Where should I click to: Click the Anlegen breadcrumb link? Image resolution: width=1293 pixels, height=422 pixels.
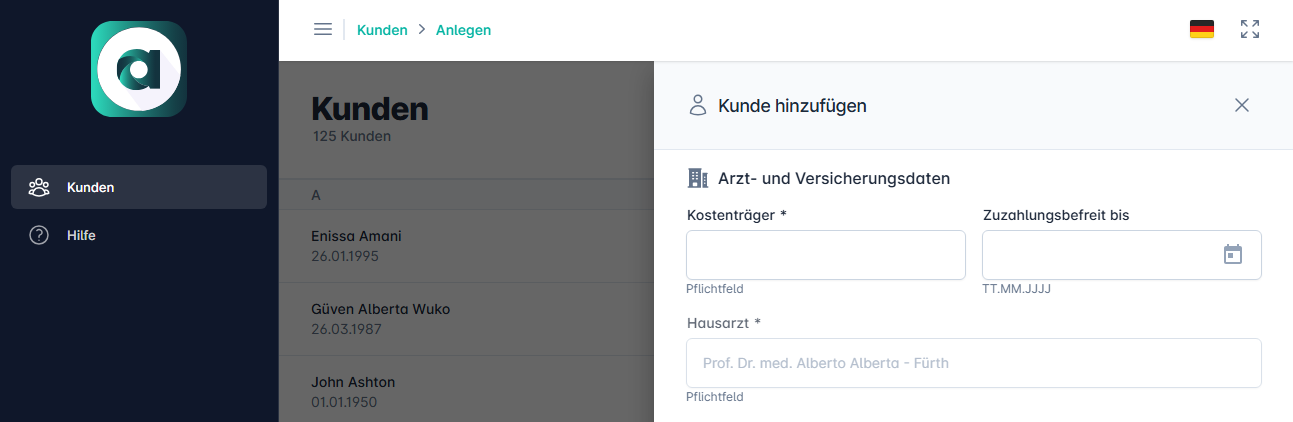click(463, 30)
